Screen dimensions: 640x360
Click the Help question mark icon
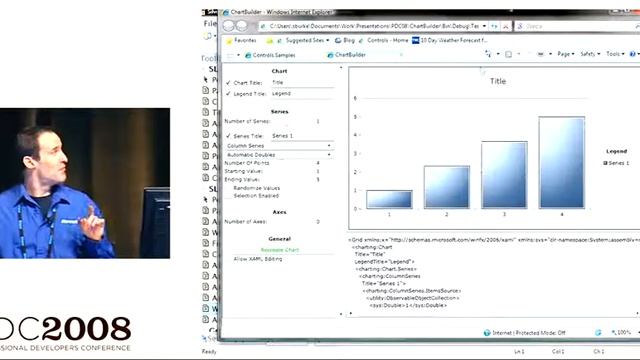(632, 54)
